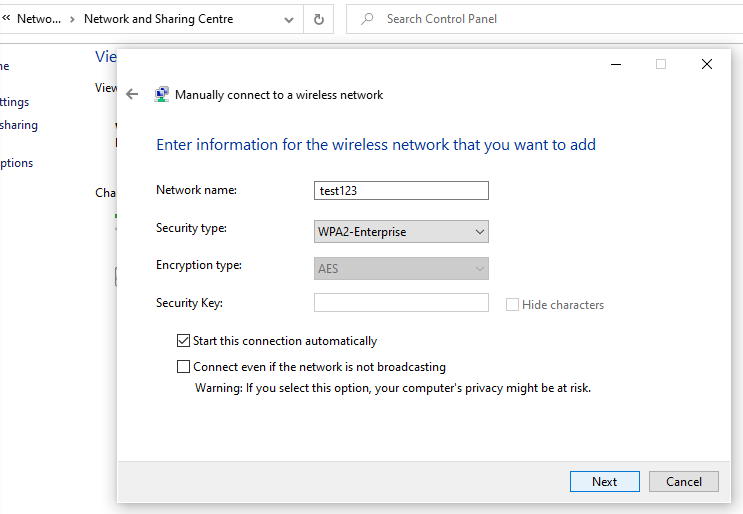743x514 pixels.
Task: Select the Network and Sharing Centre breadcrumb
Action: [158, 19]
